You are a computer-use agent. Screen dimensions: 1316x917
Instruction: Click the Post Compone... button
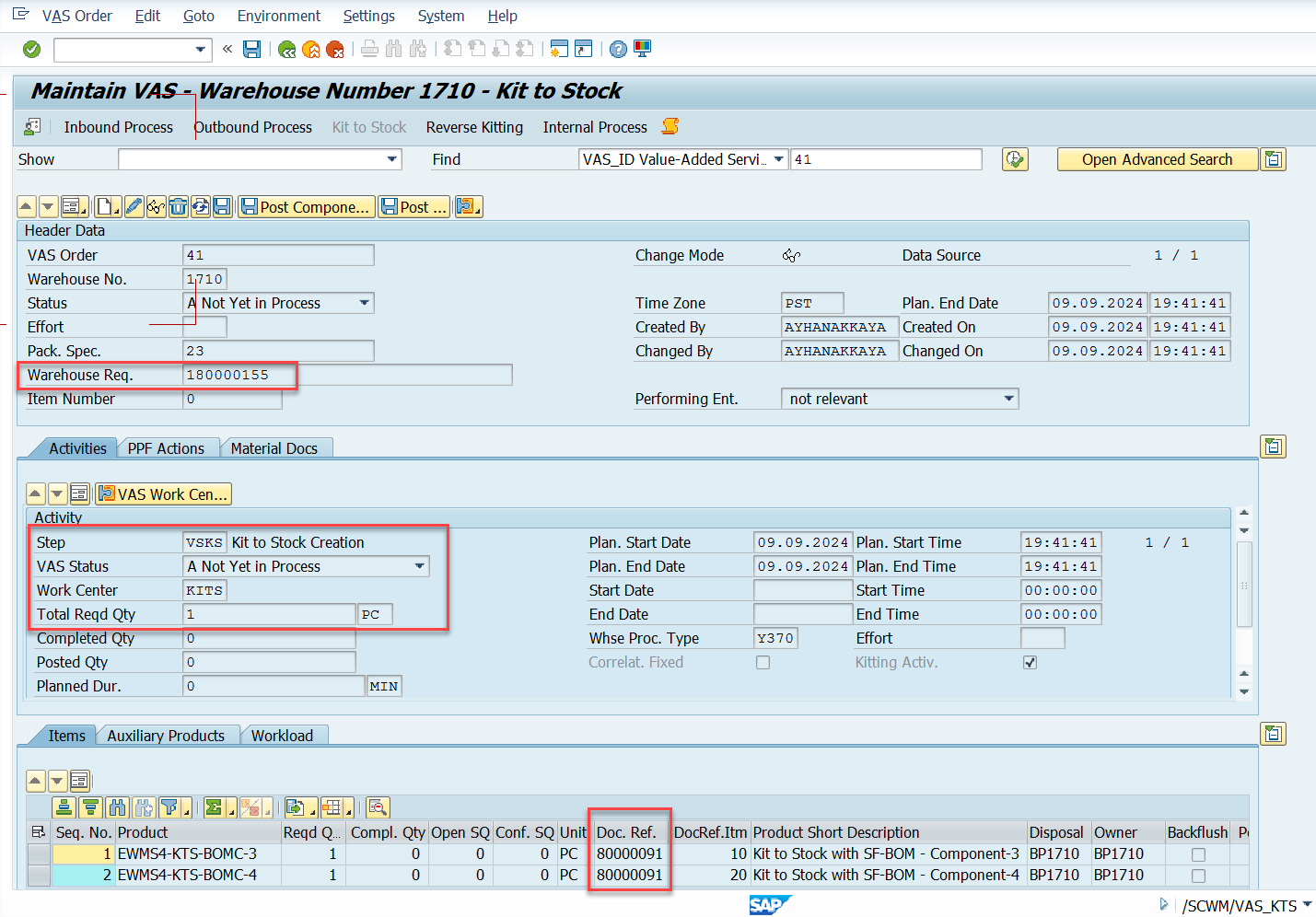click(x=306, y=207)
